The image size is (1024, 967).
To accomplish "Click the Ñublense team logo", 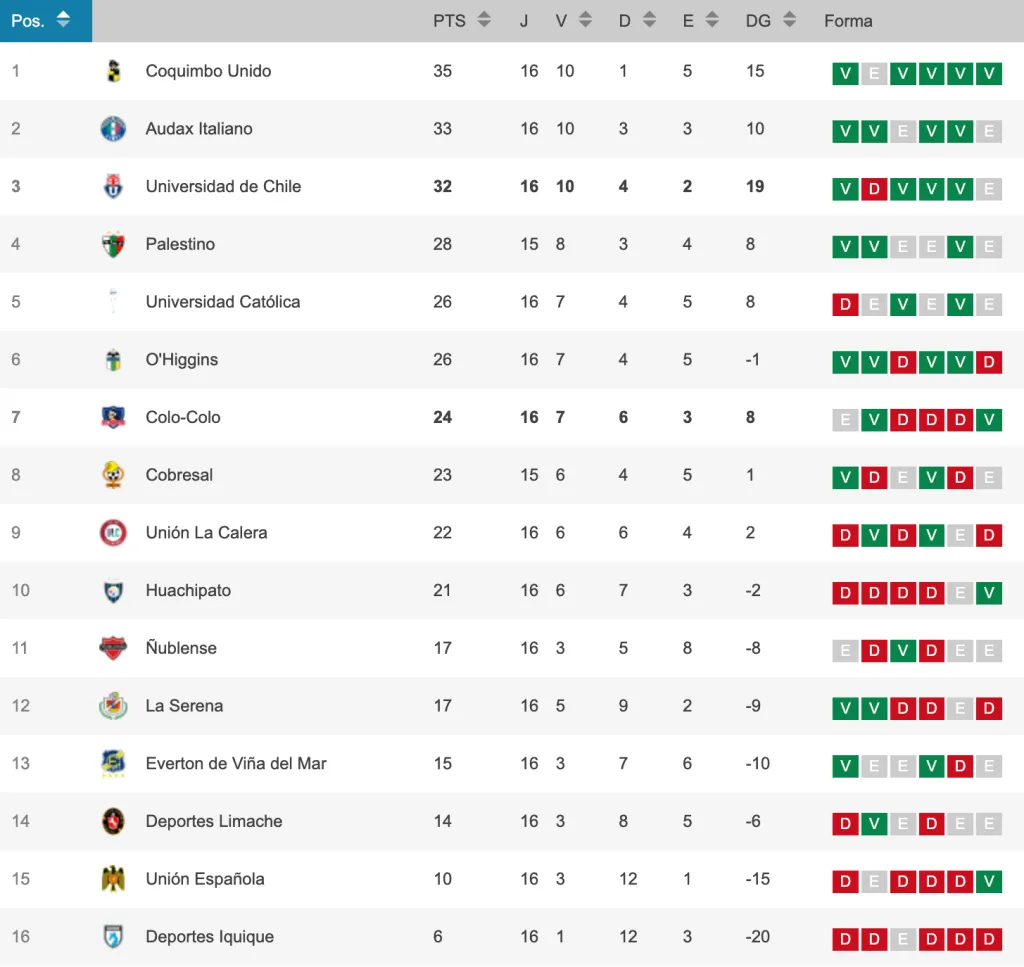I will pos(113,648).
